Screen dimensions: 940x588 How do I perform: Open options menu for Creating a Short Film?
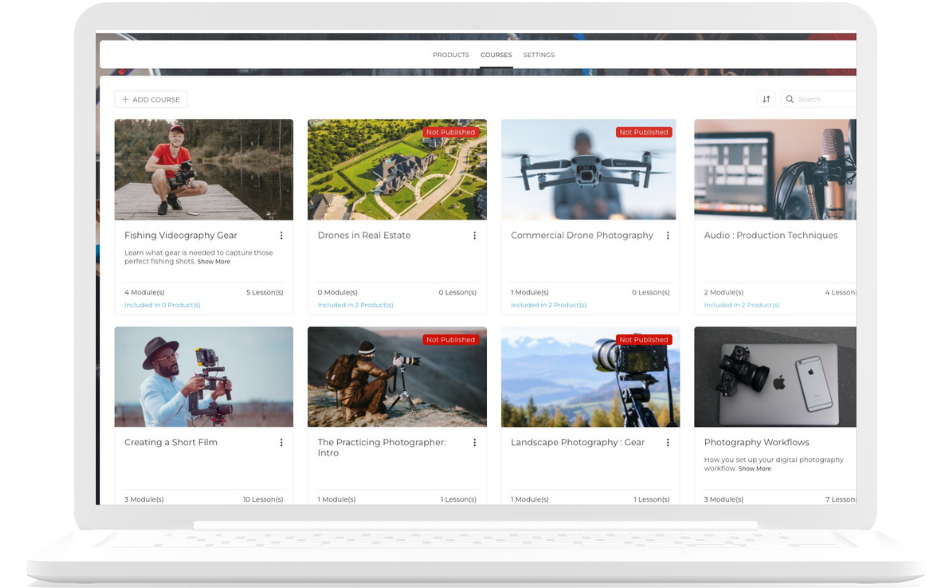click(278, 442)
